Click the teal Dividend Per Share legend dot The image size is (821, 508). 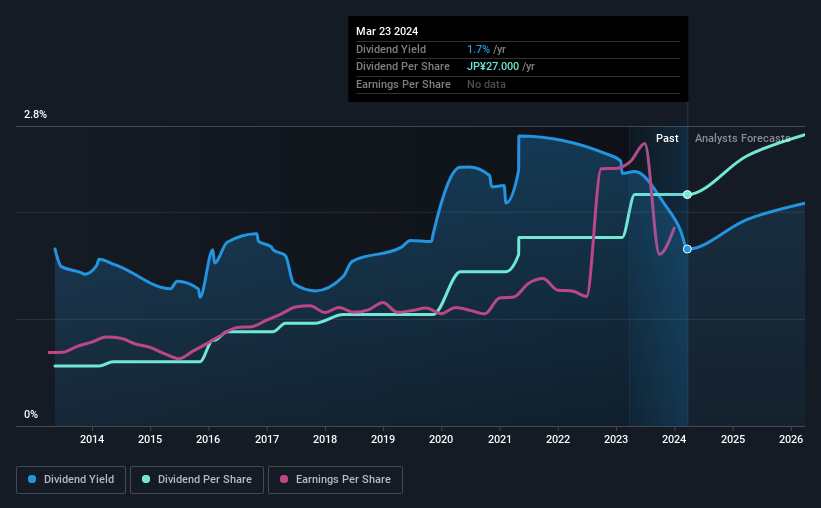[146, 479]
